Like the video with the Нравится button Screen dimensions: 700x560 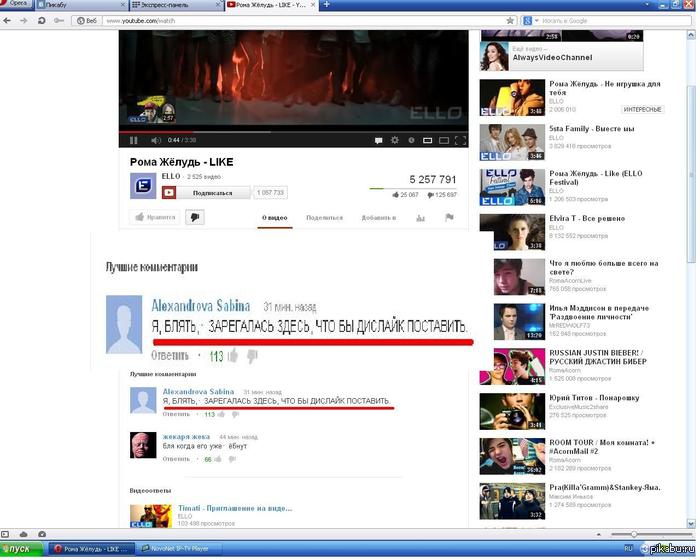[155, 217]
